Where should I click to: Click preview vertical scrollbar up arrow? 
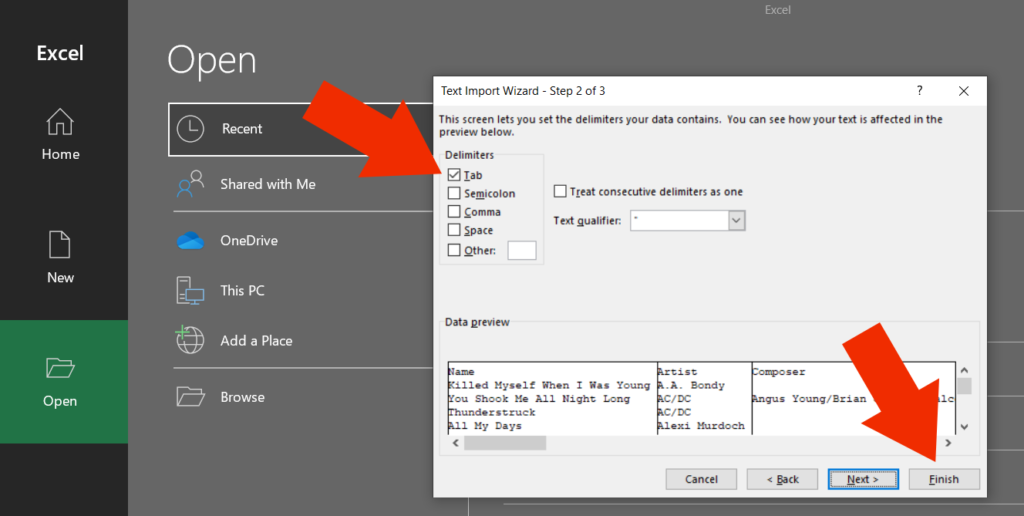(x=965, y=370)
